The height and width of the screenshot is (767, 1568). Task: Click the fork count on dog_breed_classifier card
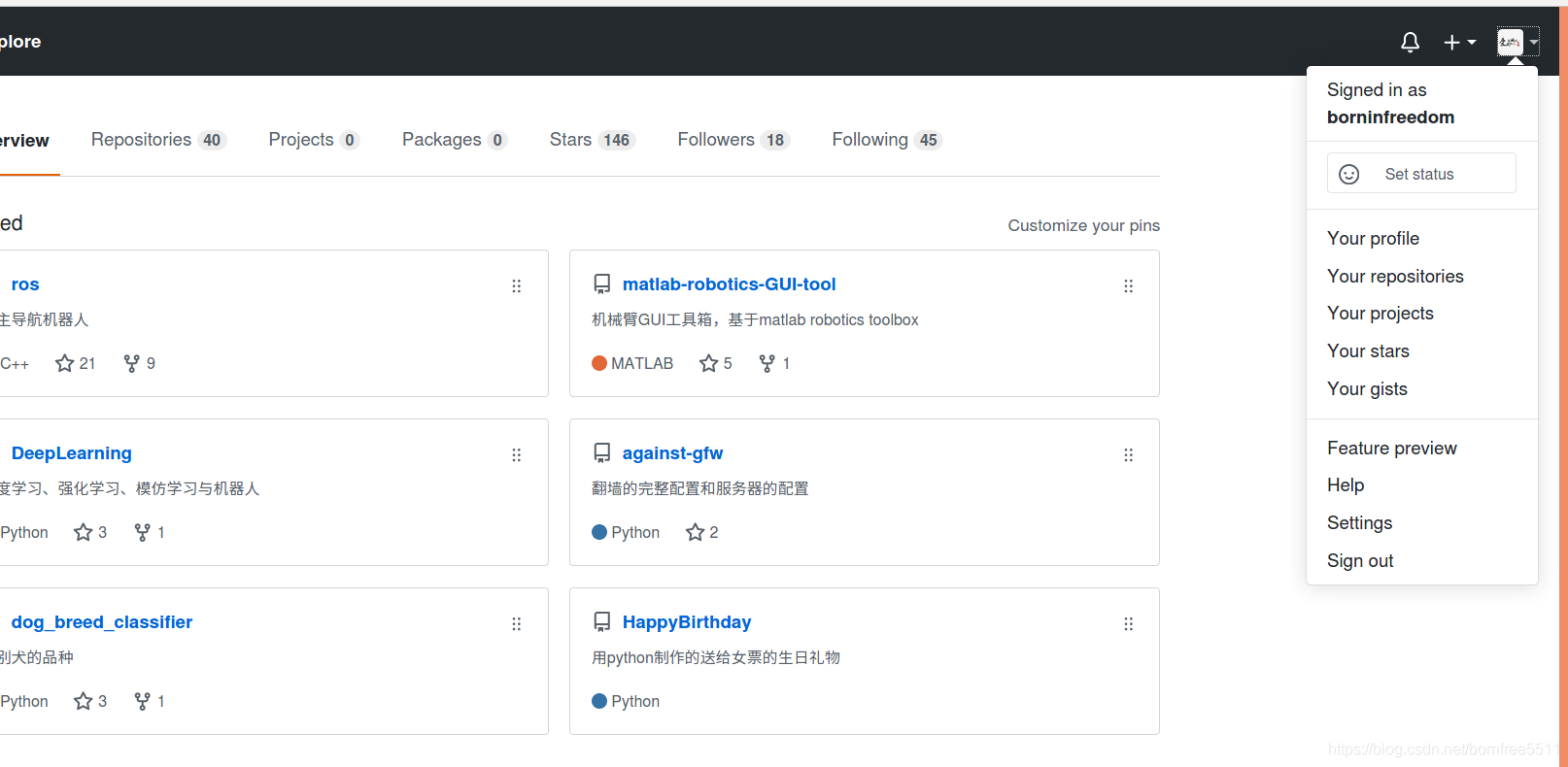pos(149,701)
